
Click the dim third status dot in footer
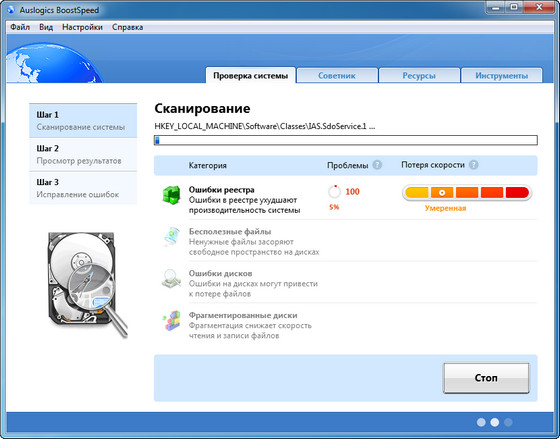pyautogui.click(x=508, y=422)
